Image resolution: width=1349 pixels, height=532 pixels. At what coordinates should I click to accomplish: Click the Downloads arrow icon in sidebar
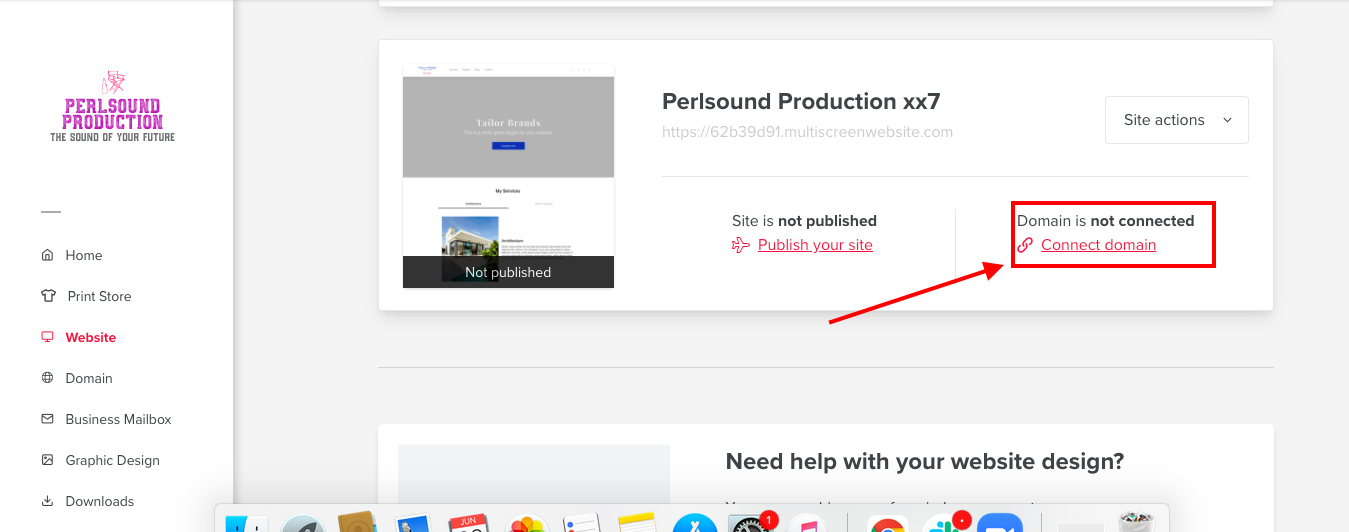pos(47,501)
